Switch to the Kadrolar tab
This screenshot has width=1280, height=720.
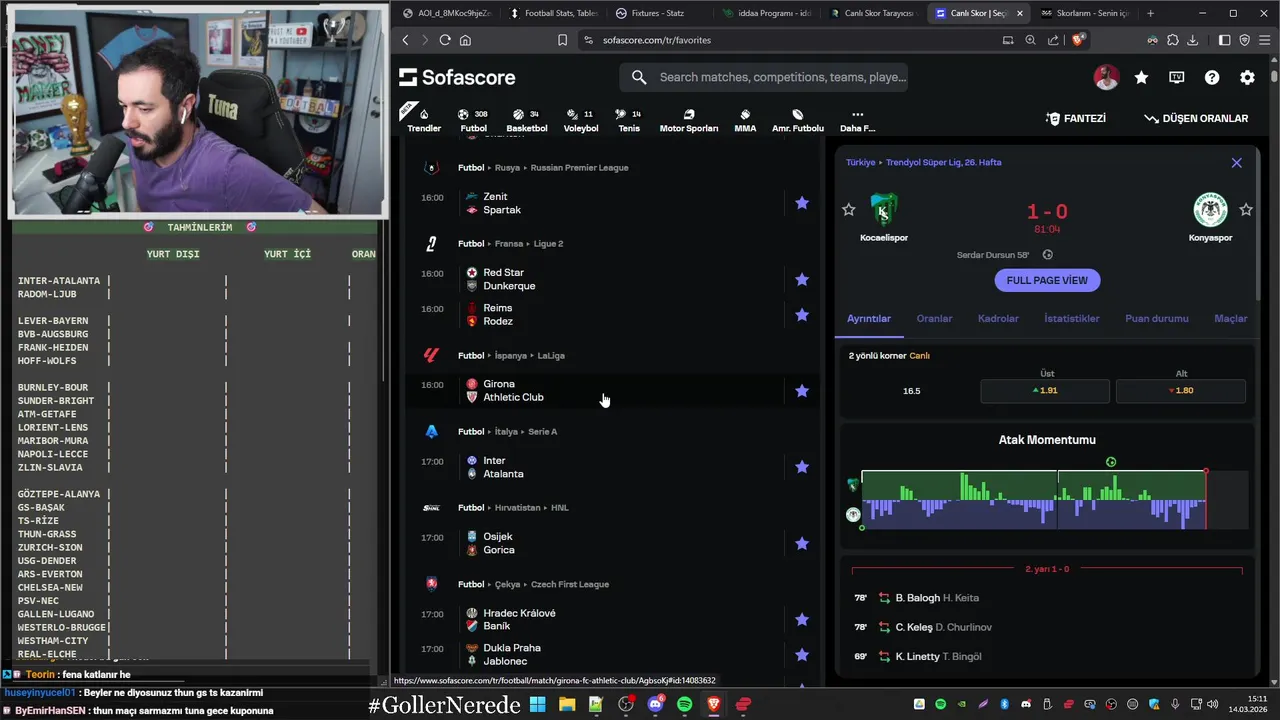click(998, 318)
